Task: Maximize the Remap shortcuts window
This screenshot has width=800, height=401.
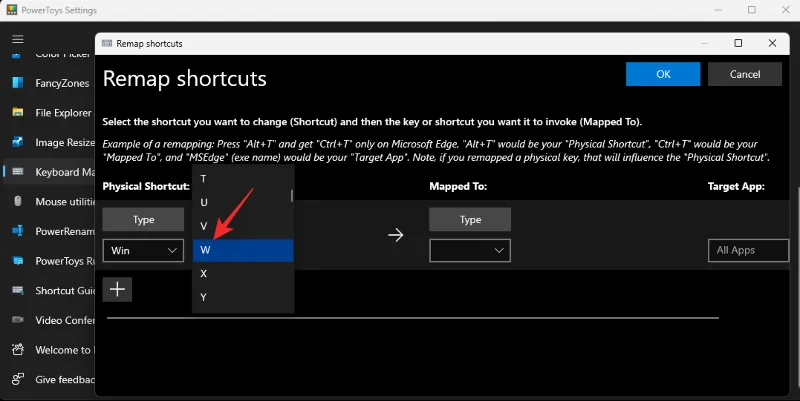Action: coord(738,43)
